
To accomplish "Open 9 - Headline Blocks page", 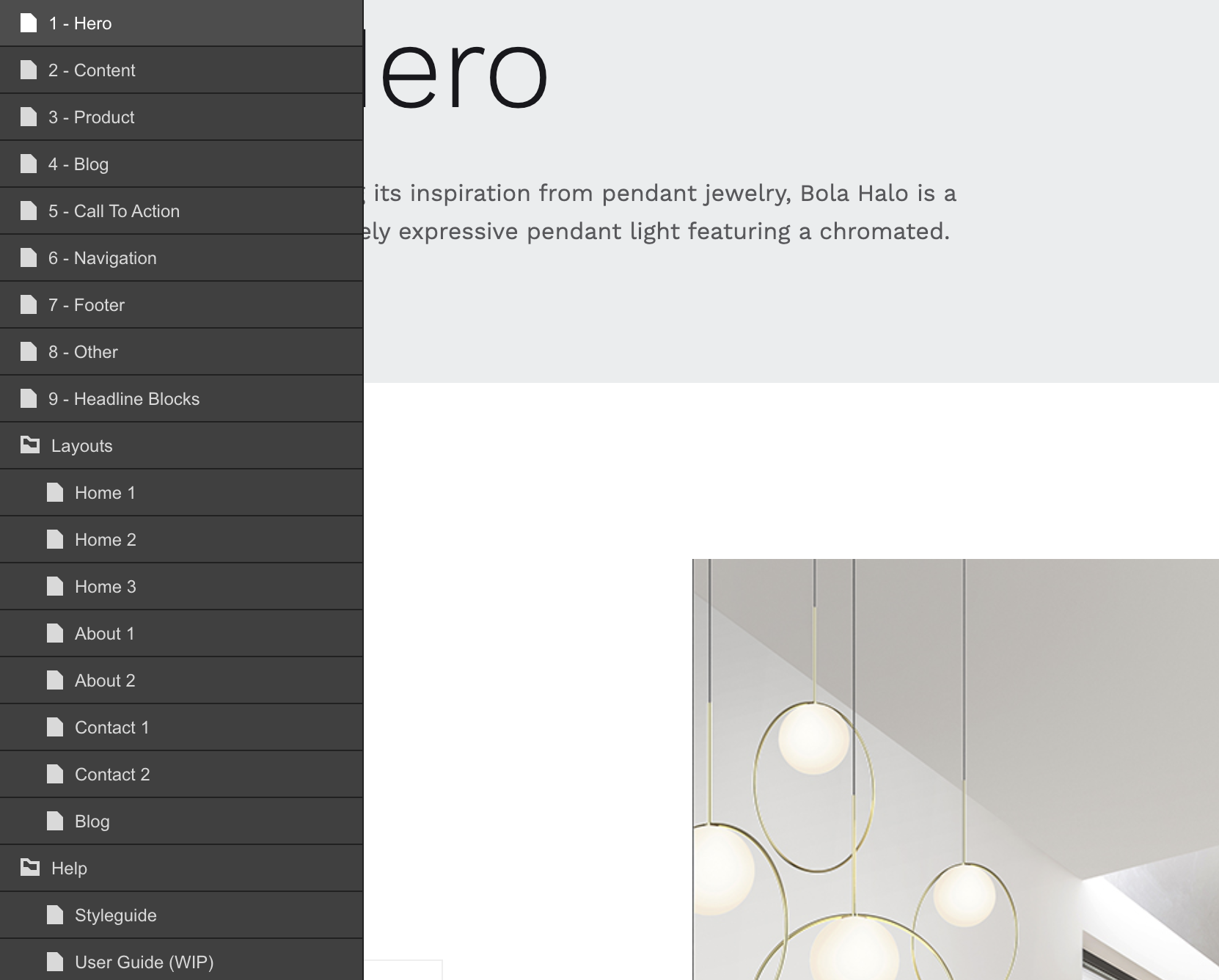I will pos(124,399).
